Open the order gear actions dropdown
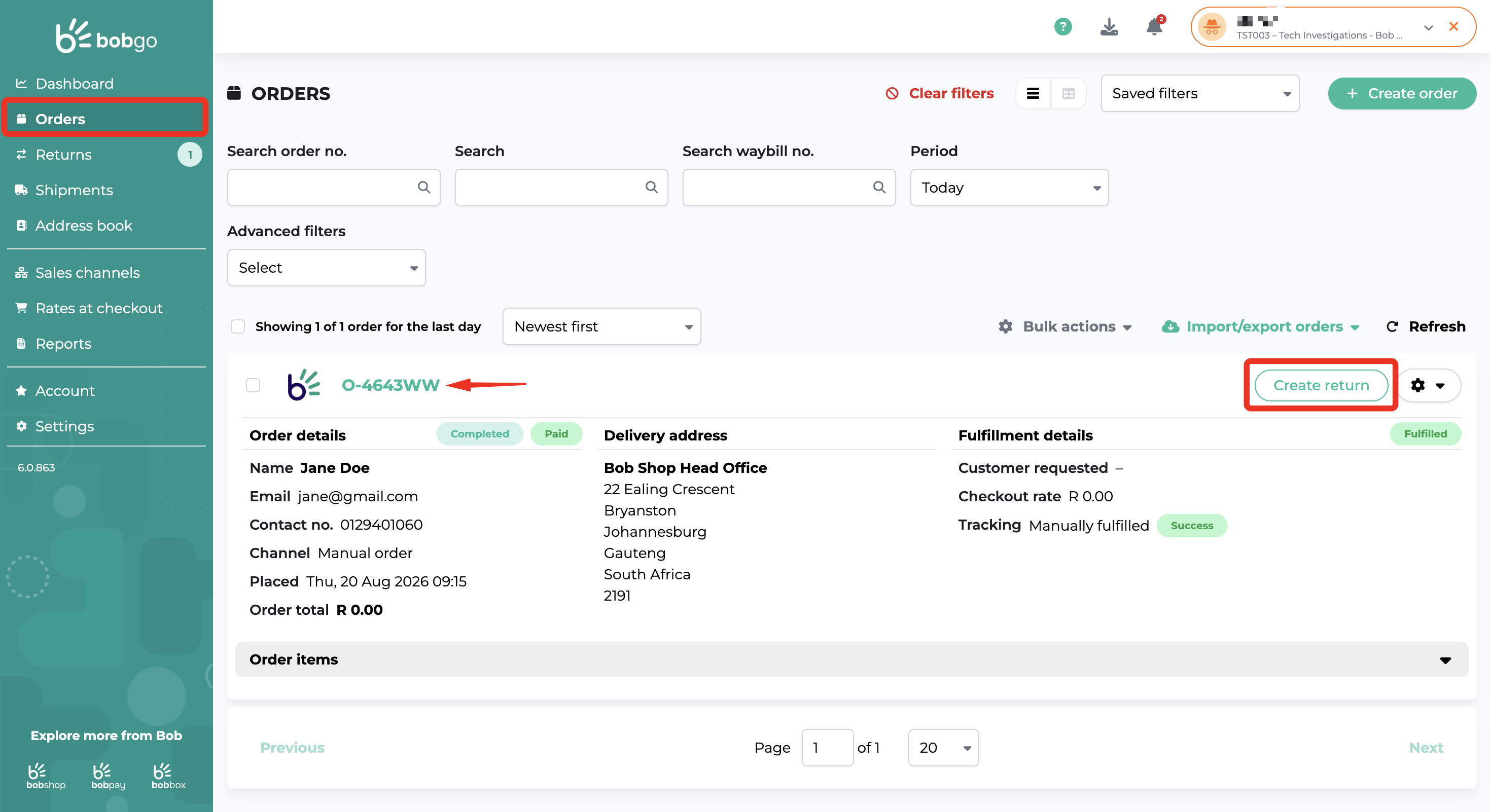The image size is (1491, 812). [1429, 385]
